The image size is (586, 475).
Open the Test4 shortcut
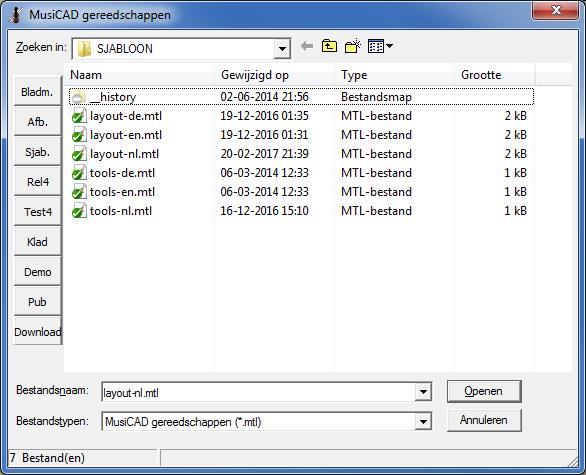tap(37, 212)
